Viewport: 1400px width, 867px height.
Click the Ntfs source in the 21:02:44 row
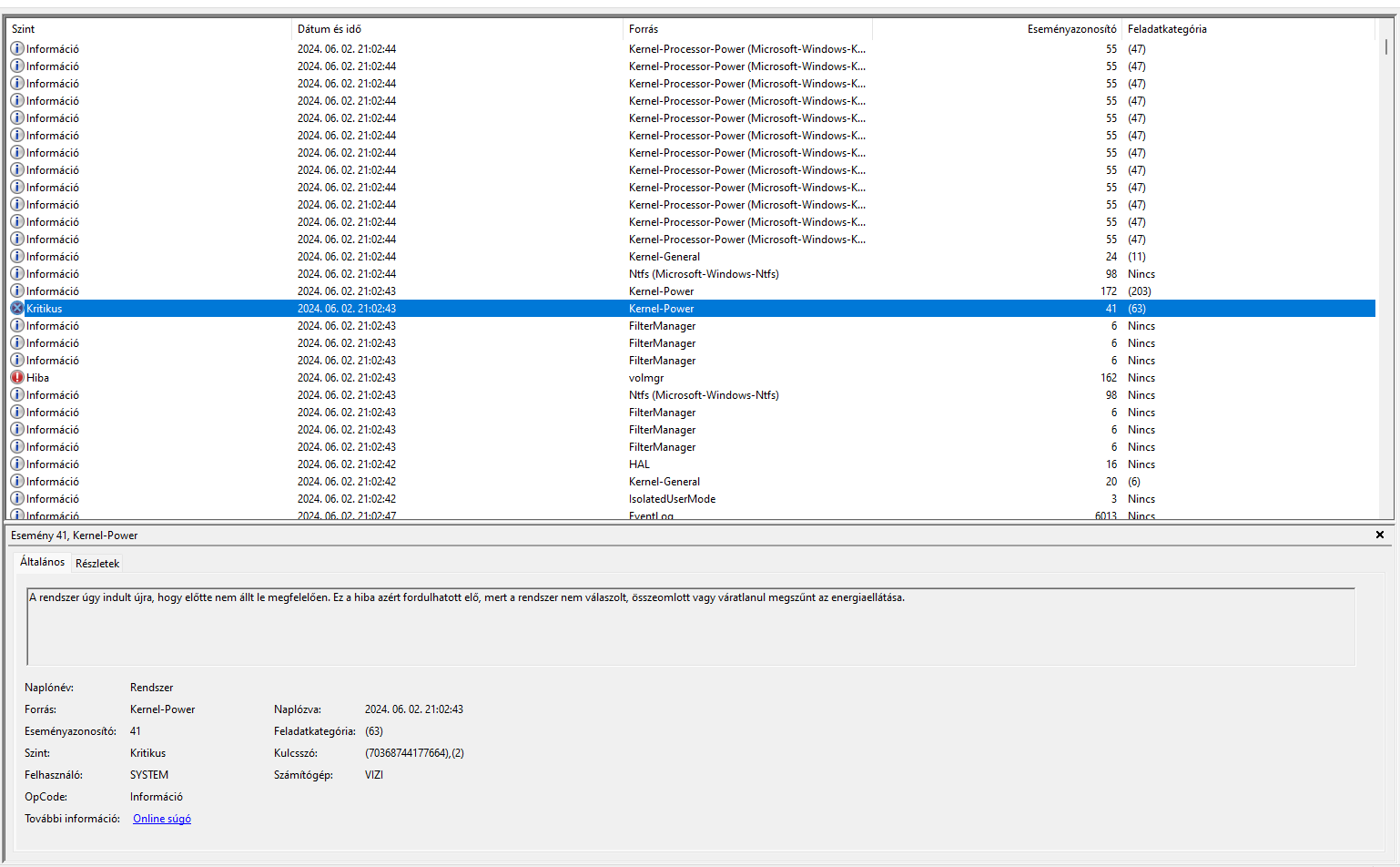704,274
